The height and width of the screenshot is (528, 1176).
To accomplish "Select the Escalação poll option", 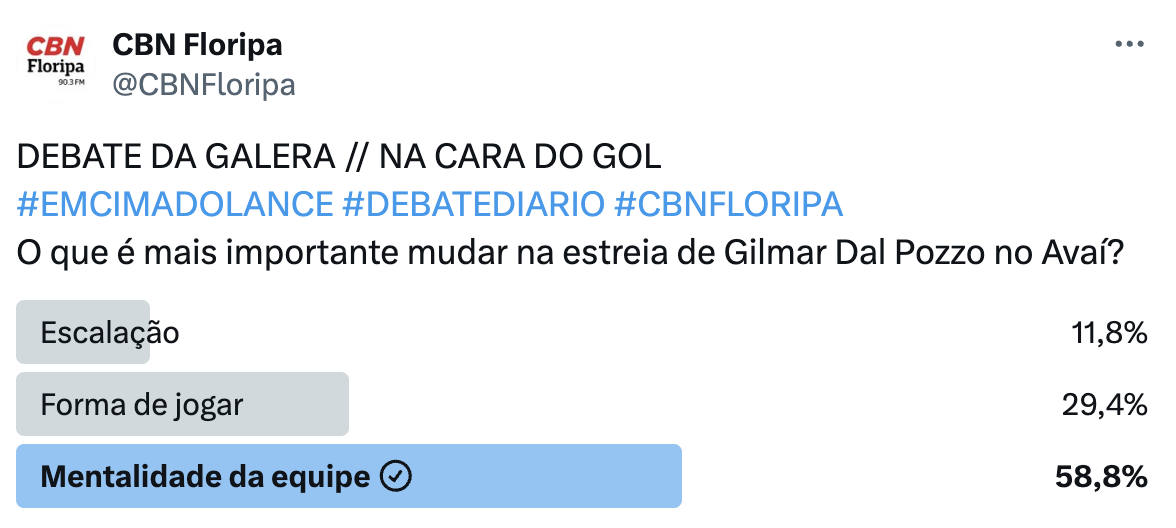I will [582, 332].
